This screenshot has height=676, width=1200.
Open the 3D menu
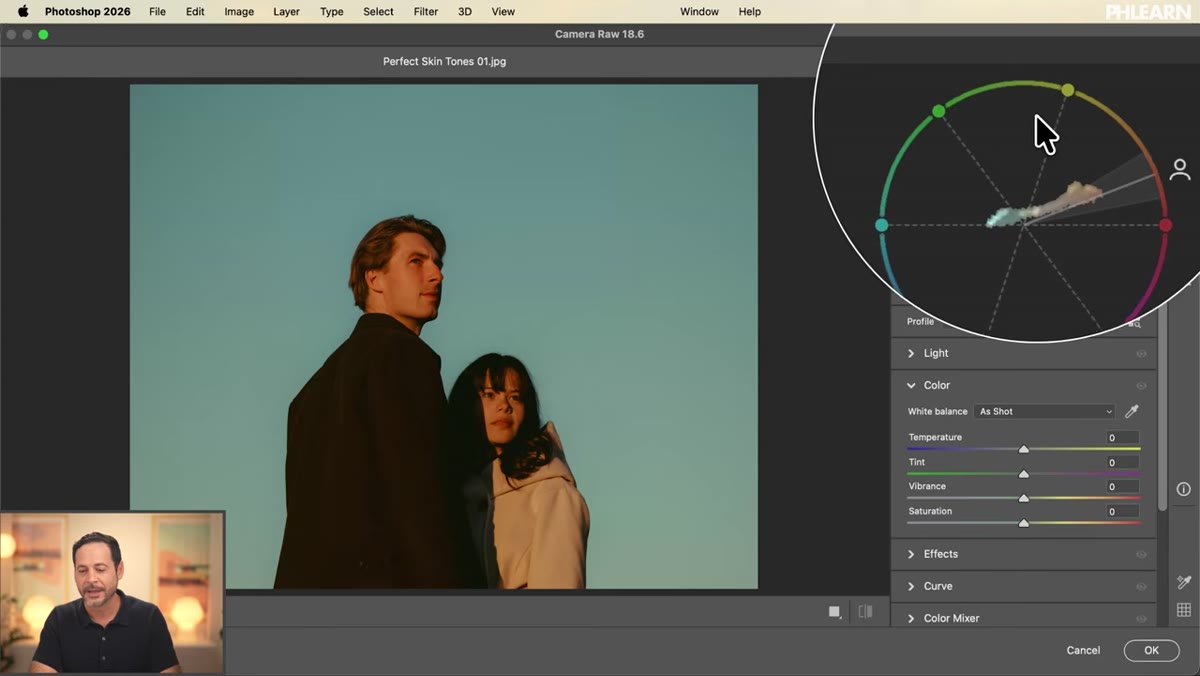coord(465,11)
